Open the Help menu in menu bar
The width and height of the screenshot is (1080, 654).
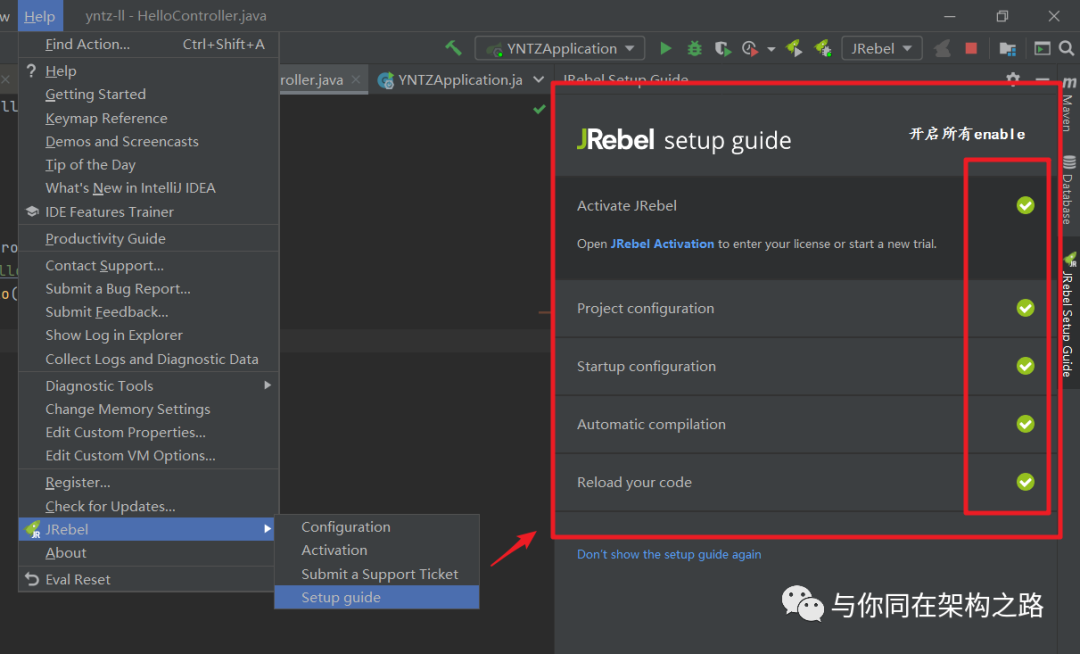[x=39, y=16]
